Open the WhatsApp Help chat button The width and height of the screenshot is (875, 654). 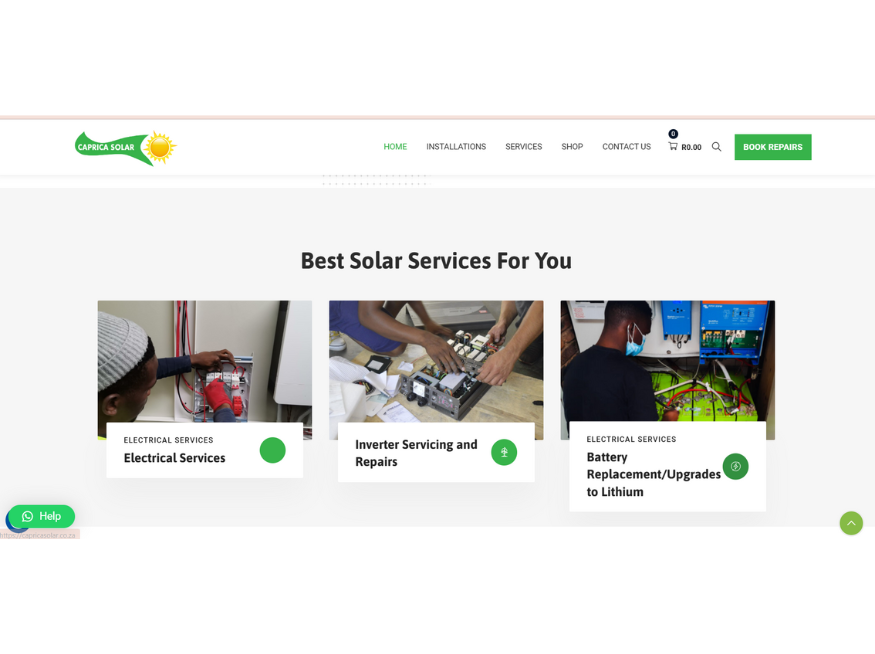click(x=42, y=516)
